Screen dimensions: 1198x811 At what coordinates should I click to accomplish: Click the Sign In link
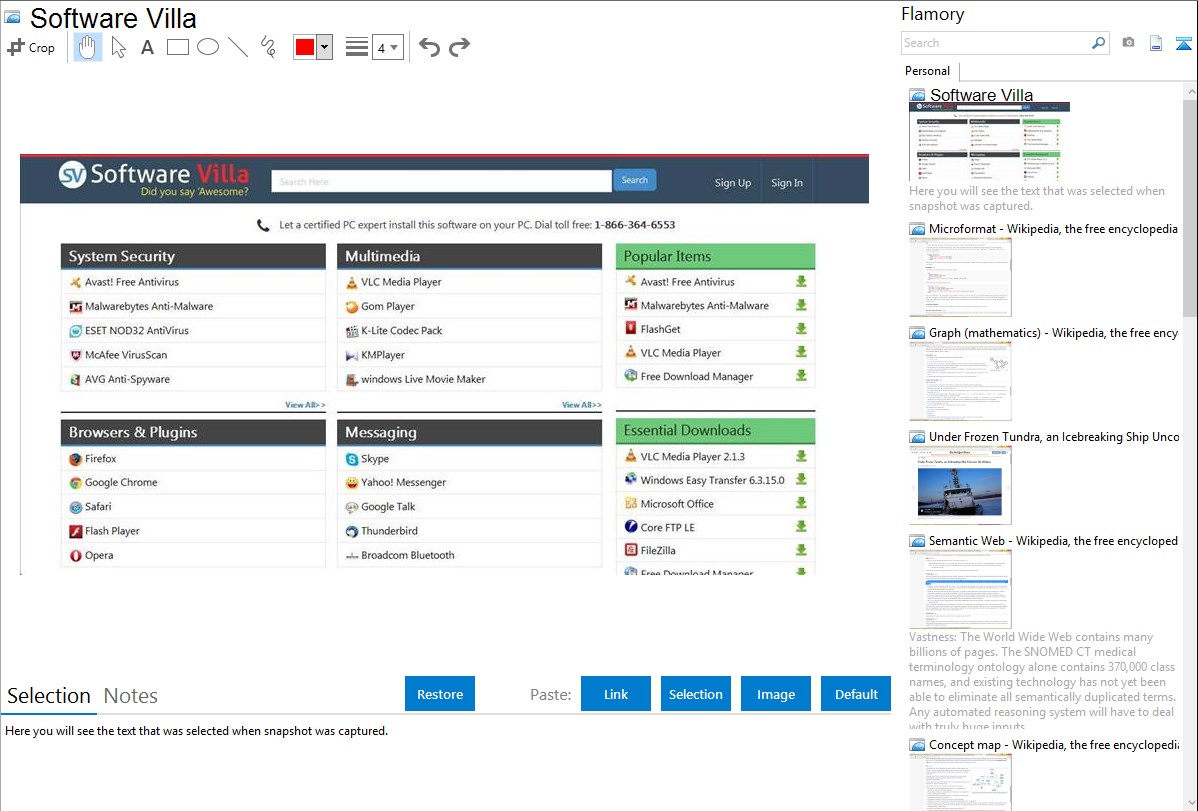point(787,183)
